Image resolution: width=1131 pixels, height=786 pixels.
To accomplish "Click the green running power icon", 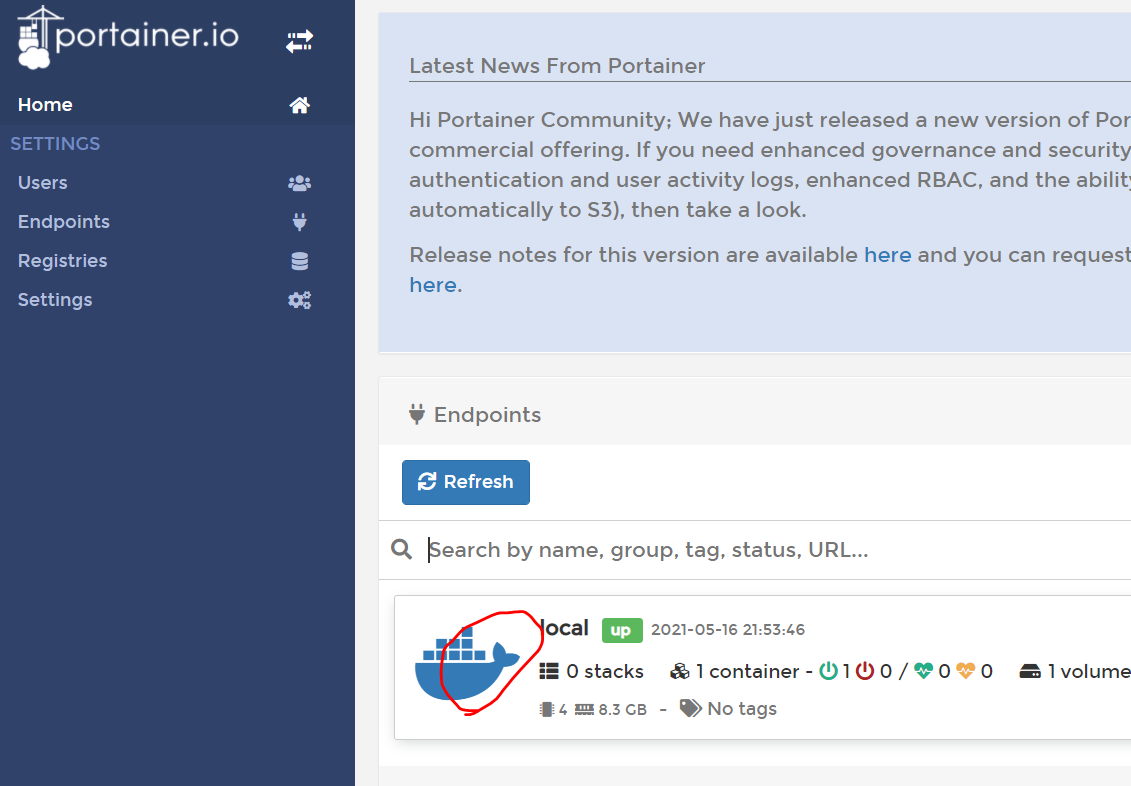I will 829,671.
